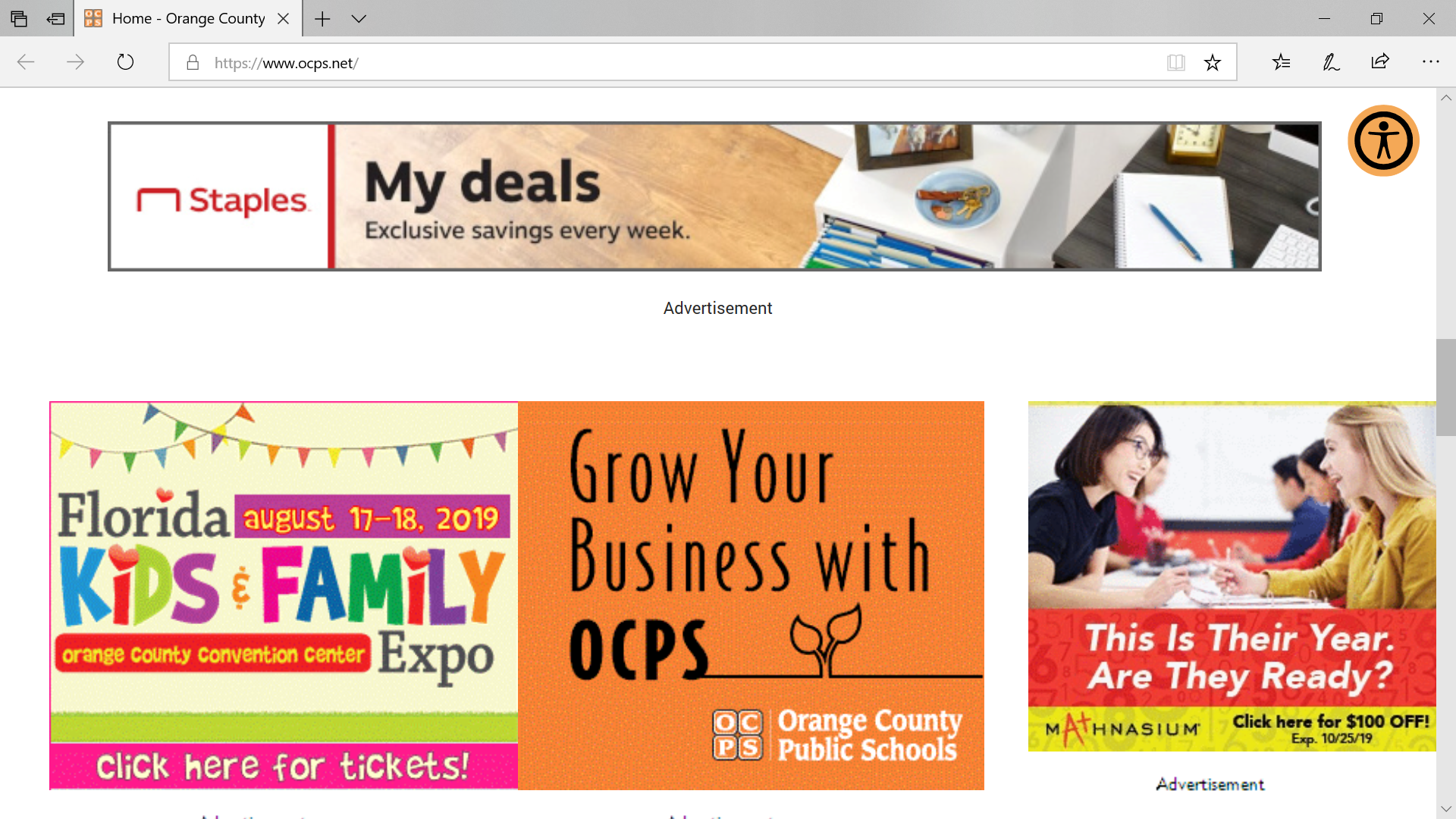Open a new tab with plus button
The height and width of the screenshot is (819, 1456).
[x=322, y=19]
